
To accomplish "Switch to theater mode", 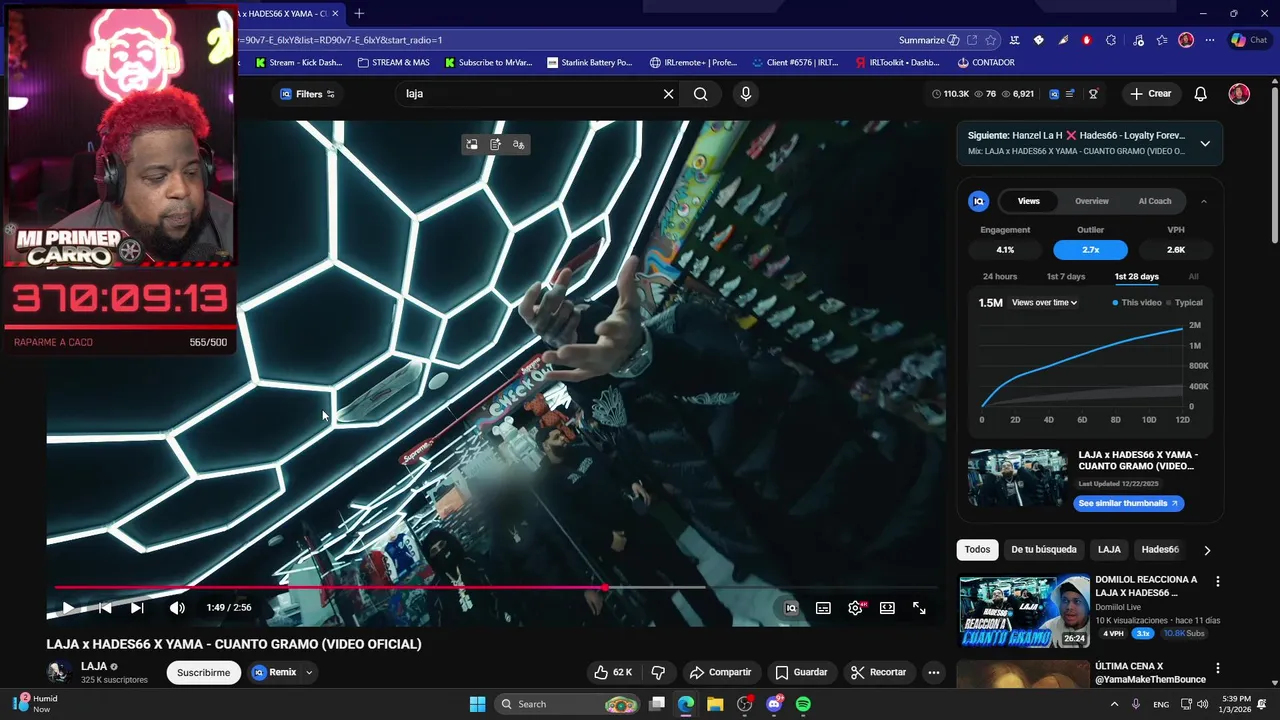I will click(x=887, y=608).
